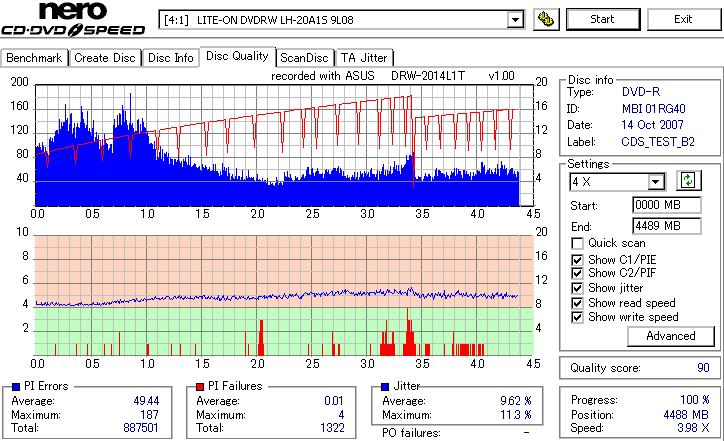Click the Exit button
This screenshot has width=724, height=441.
[x=683, y=19]
